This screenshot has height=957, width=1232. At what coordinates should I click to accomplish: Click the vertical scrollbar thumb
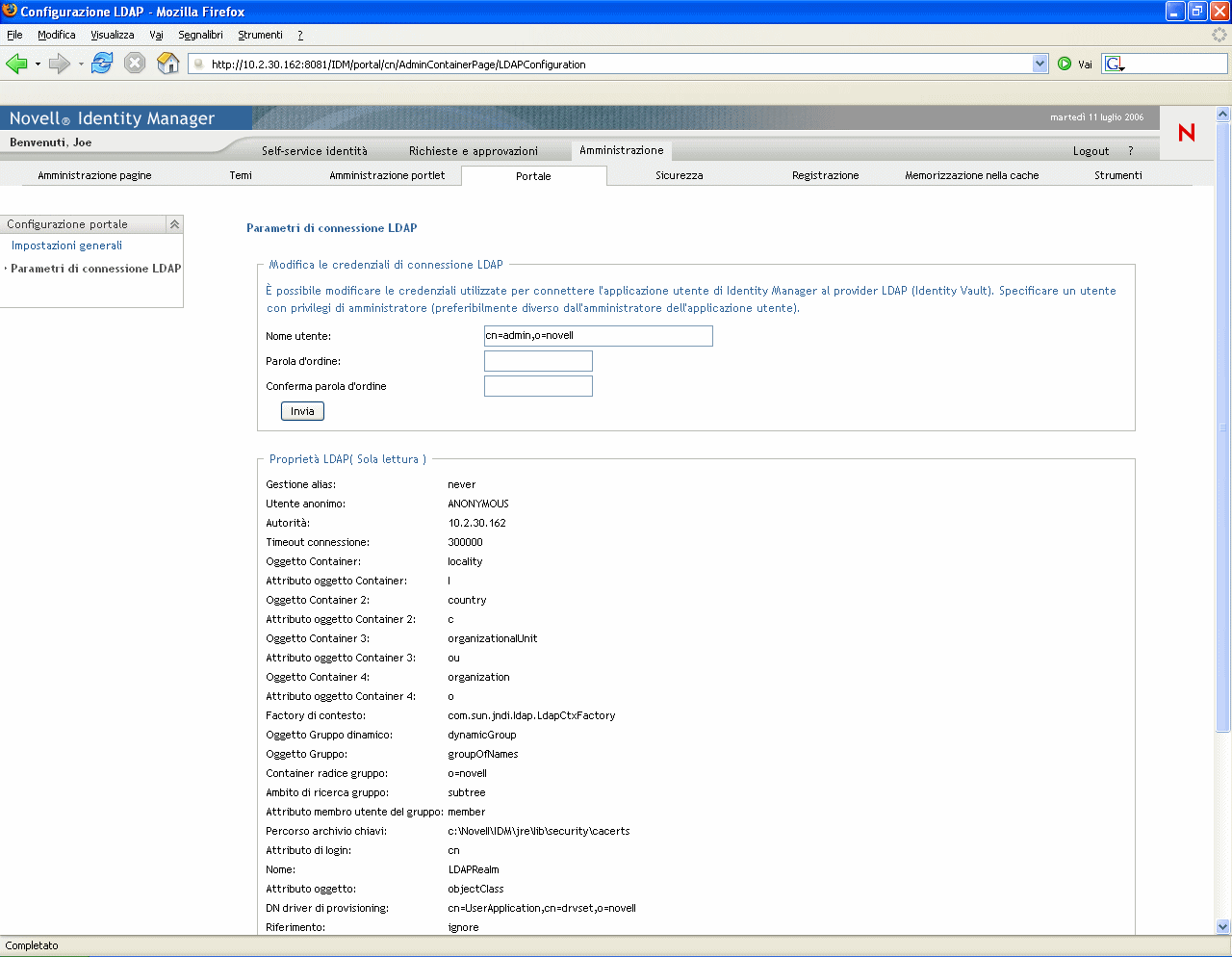coord(1223,427)
